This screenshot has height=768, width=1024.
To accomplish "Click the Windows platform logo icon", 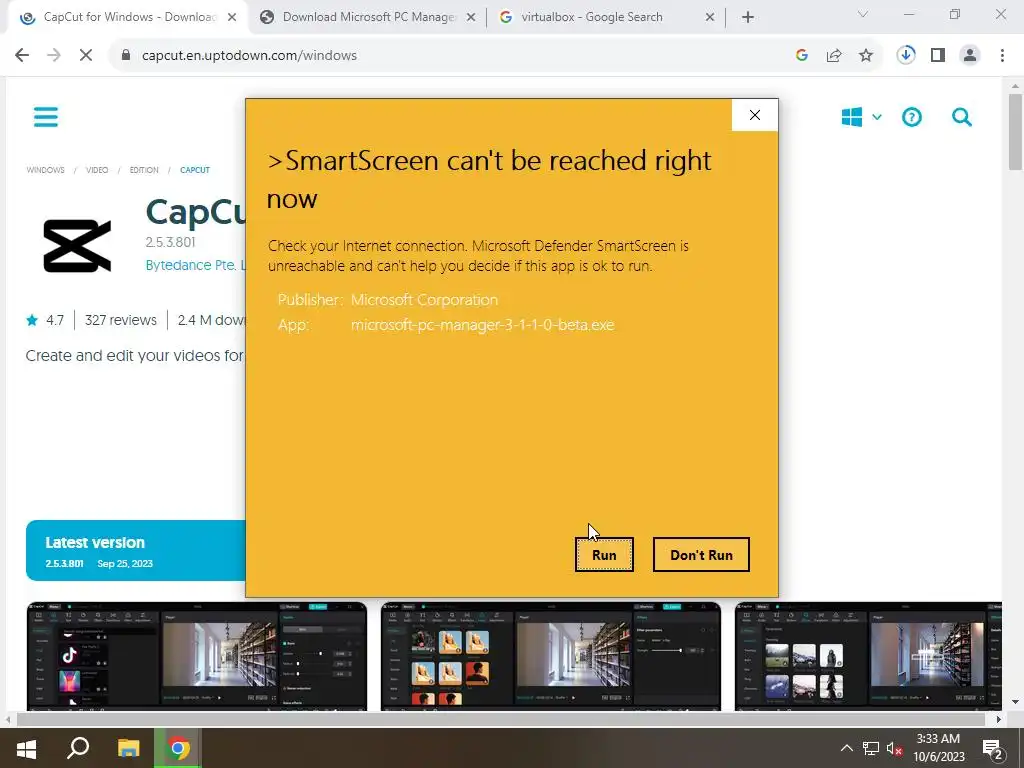I will pos(852,118).
